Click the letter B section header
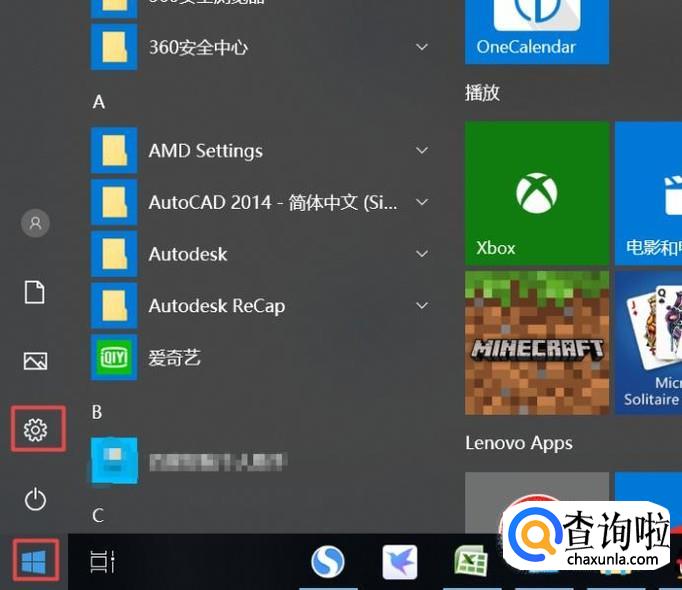The height and width of the screenshot is (590, 682). [x=98, y=412]
